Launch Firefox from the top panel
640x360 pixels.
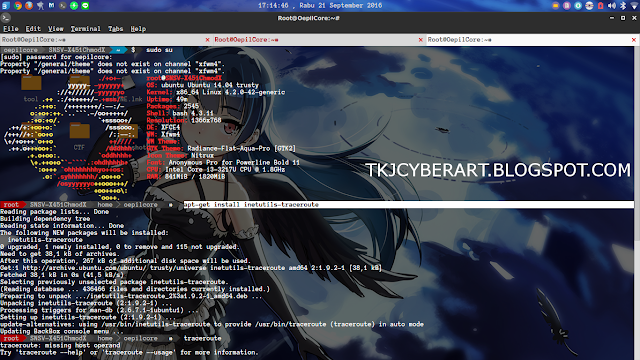pos(29,5)
